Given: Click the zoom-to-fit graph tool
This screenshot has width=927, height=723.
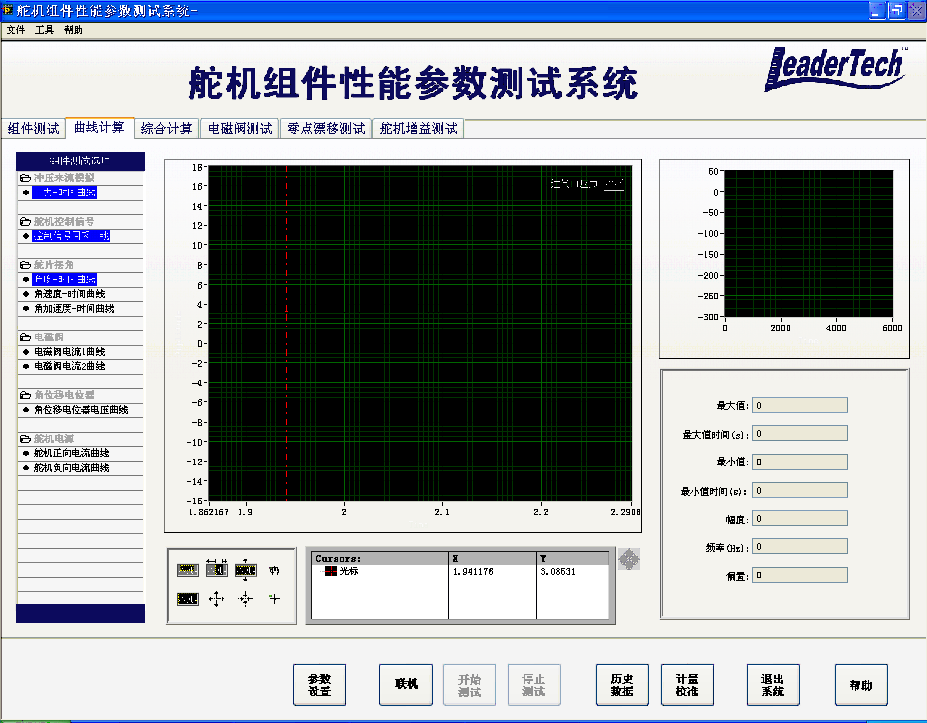Looking at the screenshot, I should point(188,599).
